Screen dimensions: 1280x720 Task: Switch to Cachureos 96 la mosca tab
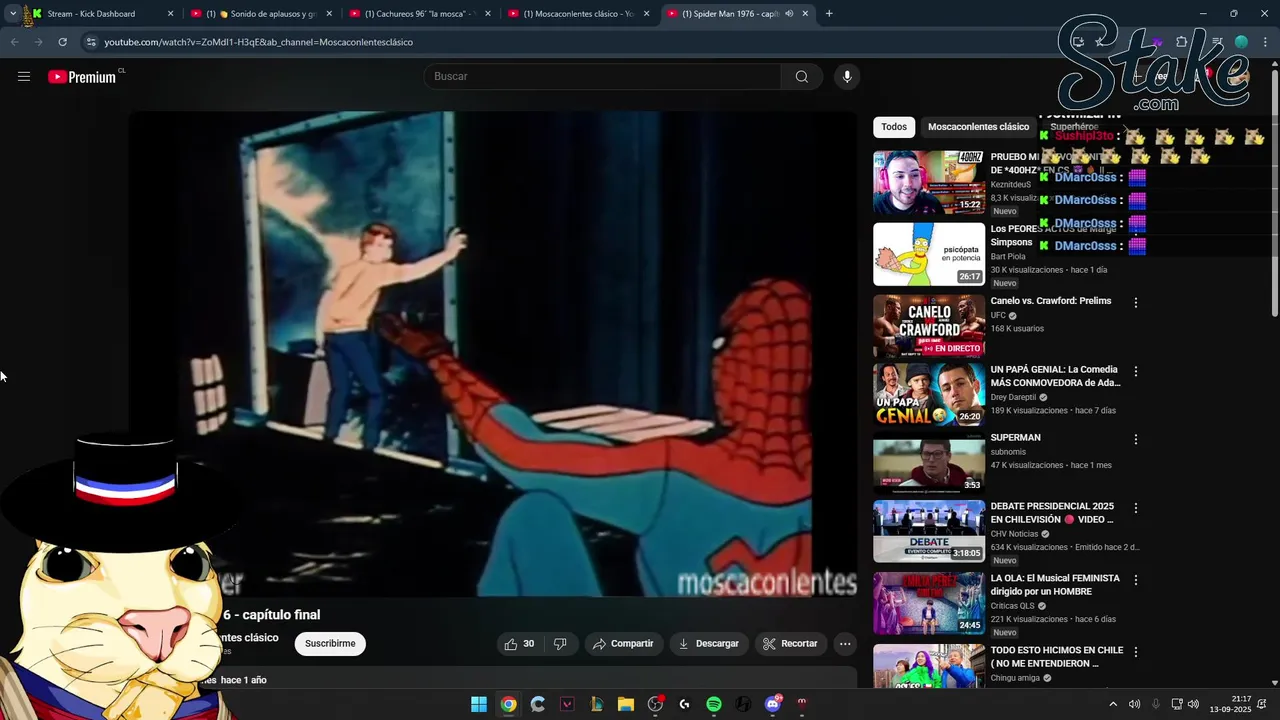(420, 14)
